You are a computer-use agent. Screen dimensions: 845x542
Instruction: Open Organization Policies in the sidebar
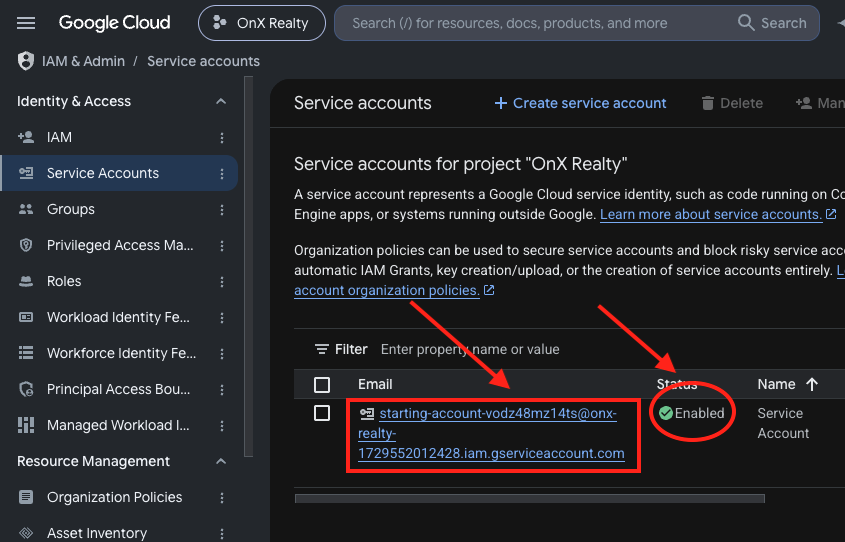point(114,497)
